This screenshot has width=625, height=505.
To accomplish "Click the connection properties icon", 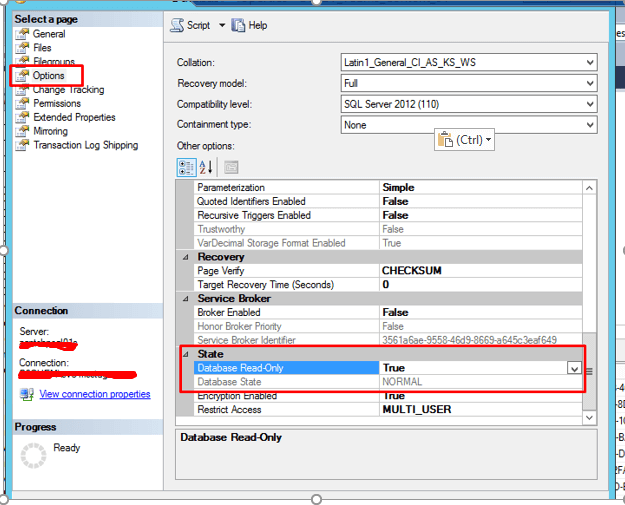I will 27,395.
